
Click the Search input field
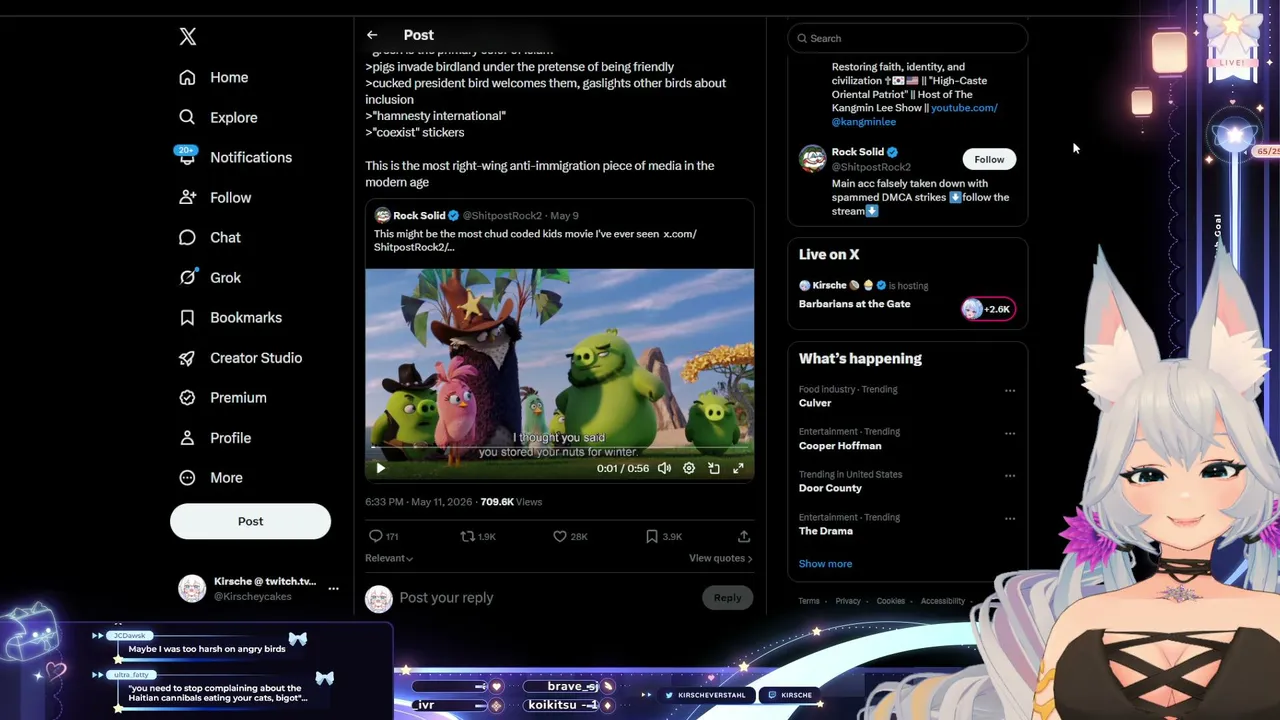pos(908,38)
